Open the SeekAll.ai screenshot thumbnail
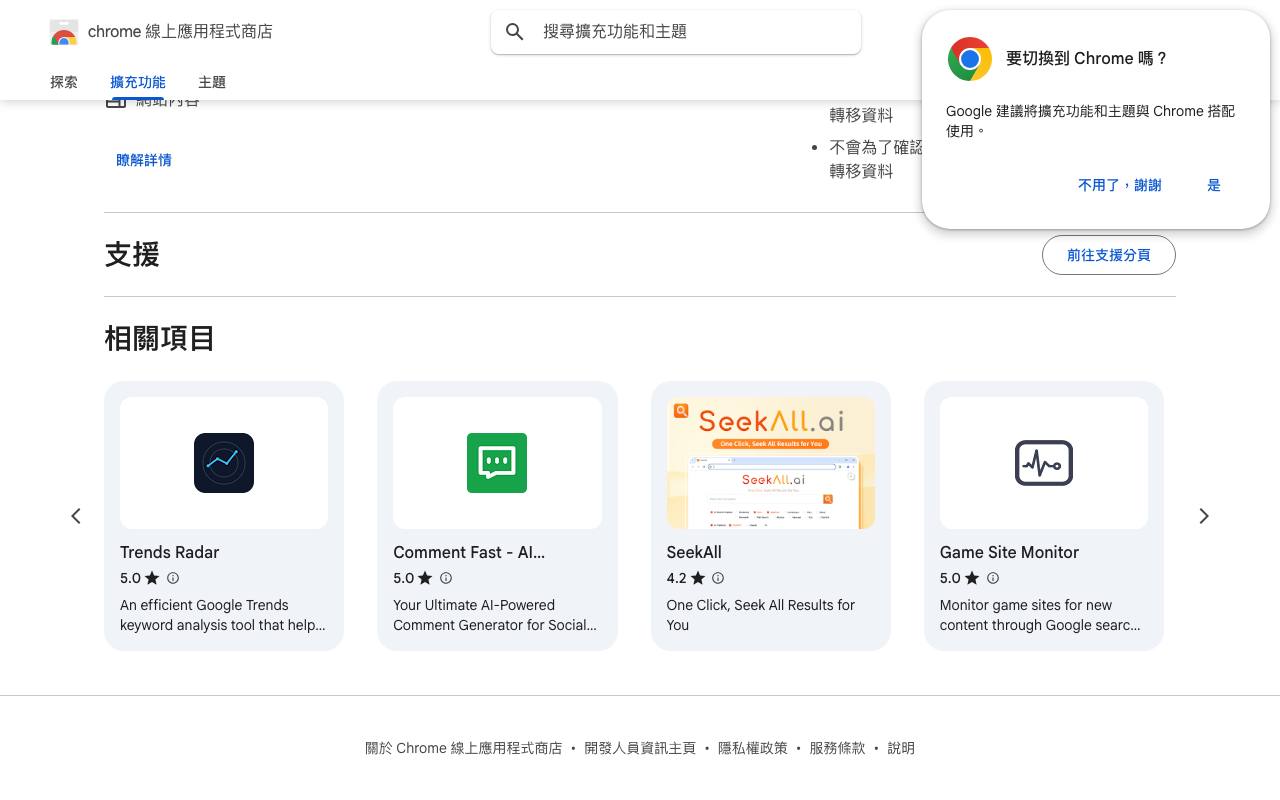This screenshot has height=800, width=1280. (x=771, y=463)
